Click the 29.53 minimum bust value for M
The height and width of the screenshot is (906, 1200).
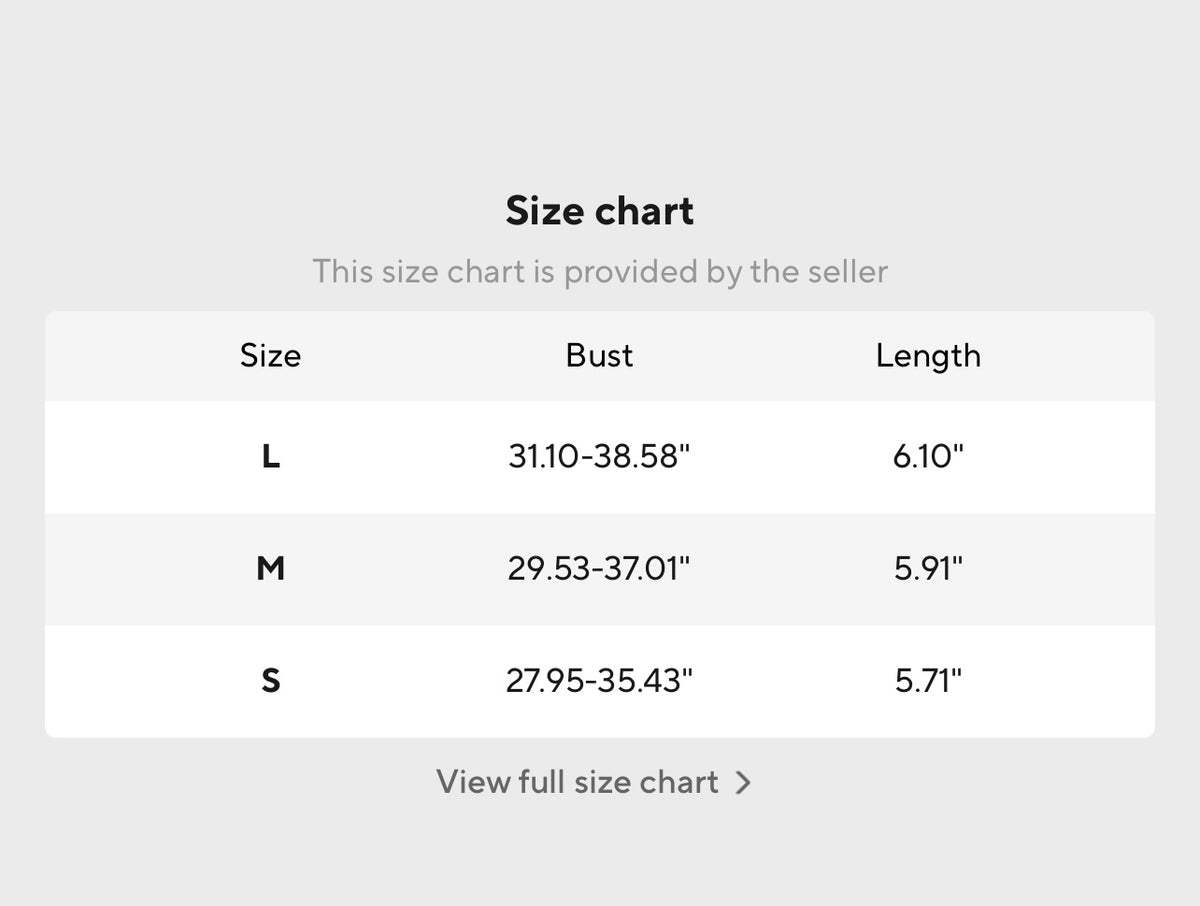[x=547, y=569]
